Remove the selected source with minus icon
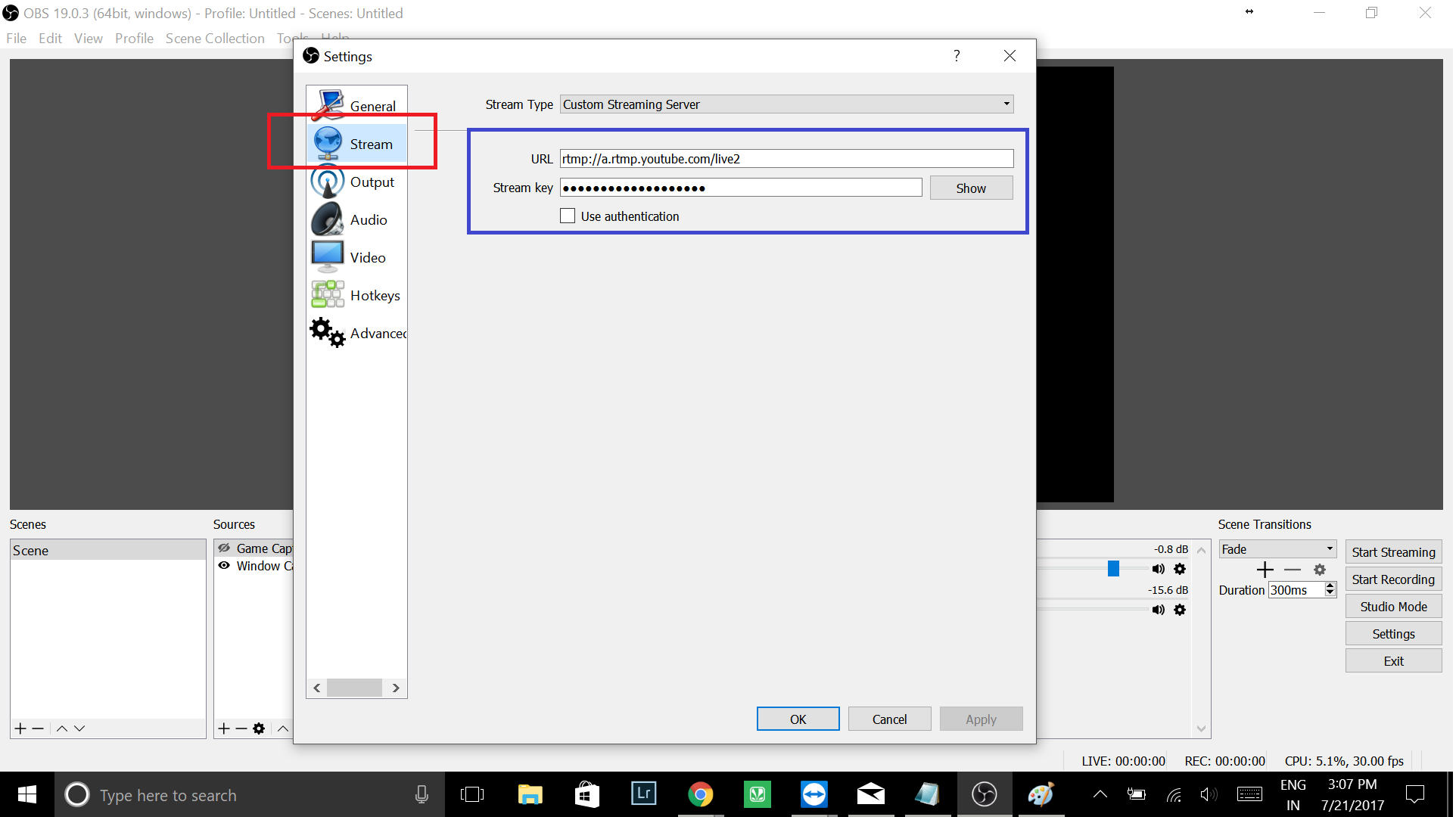This screenshot has height=817, width=1456. (241, 729)
